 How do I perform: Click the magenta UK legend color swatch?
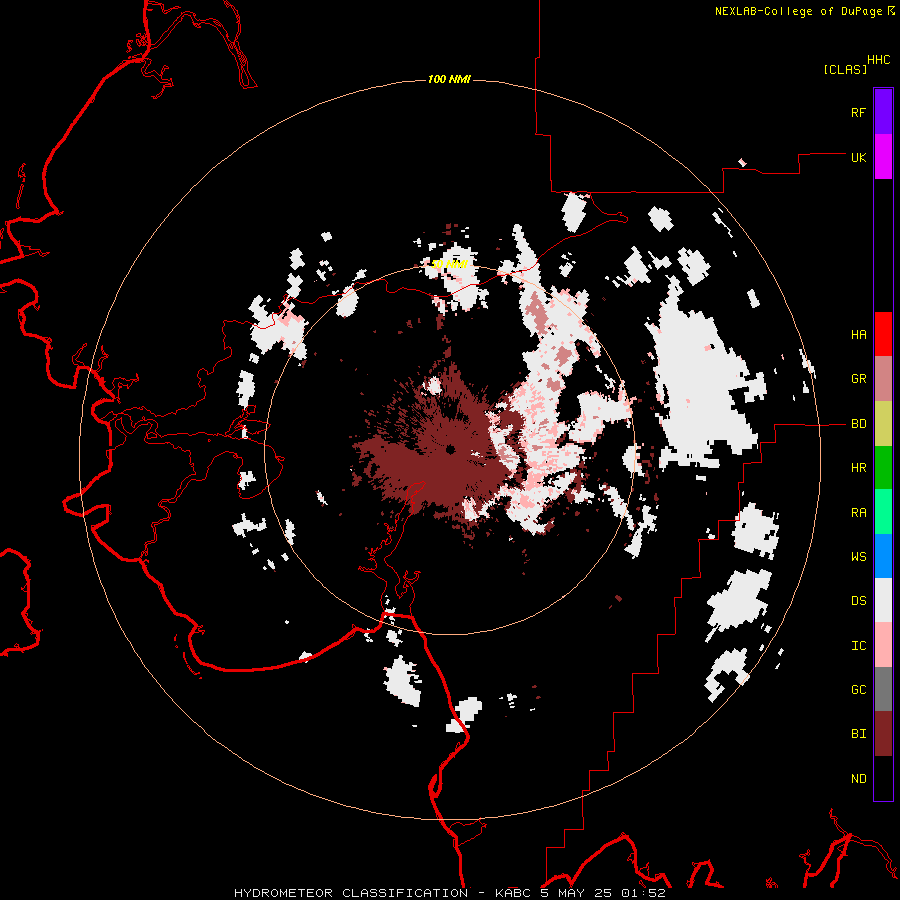[x=883, y=157]
